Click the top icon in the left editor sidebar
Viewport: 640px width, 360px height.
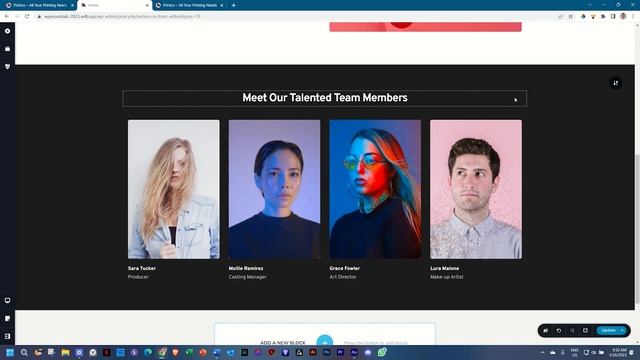point(7,31)
